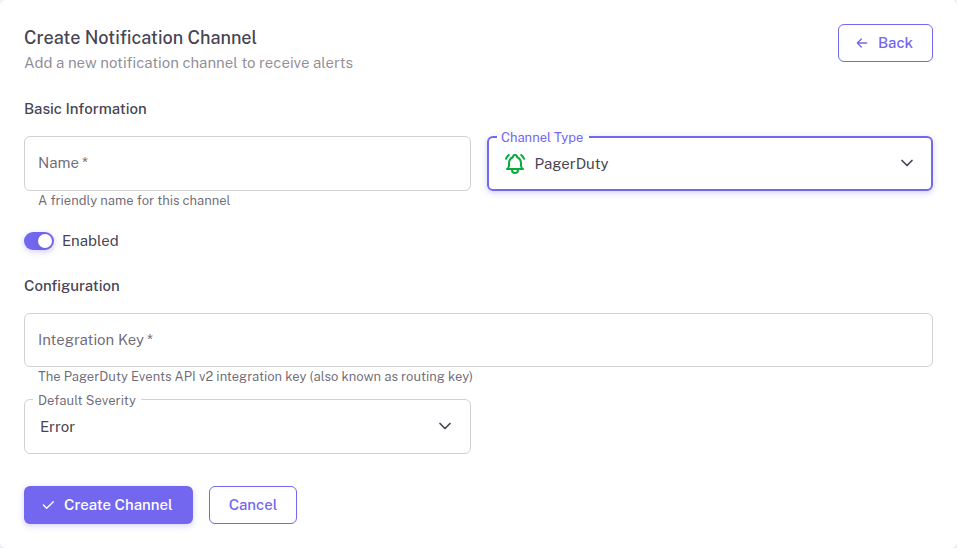Click the 'Basic Information' heading
The height and width of the screenshot is (548, 957).
(85, 109)
